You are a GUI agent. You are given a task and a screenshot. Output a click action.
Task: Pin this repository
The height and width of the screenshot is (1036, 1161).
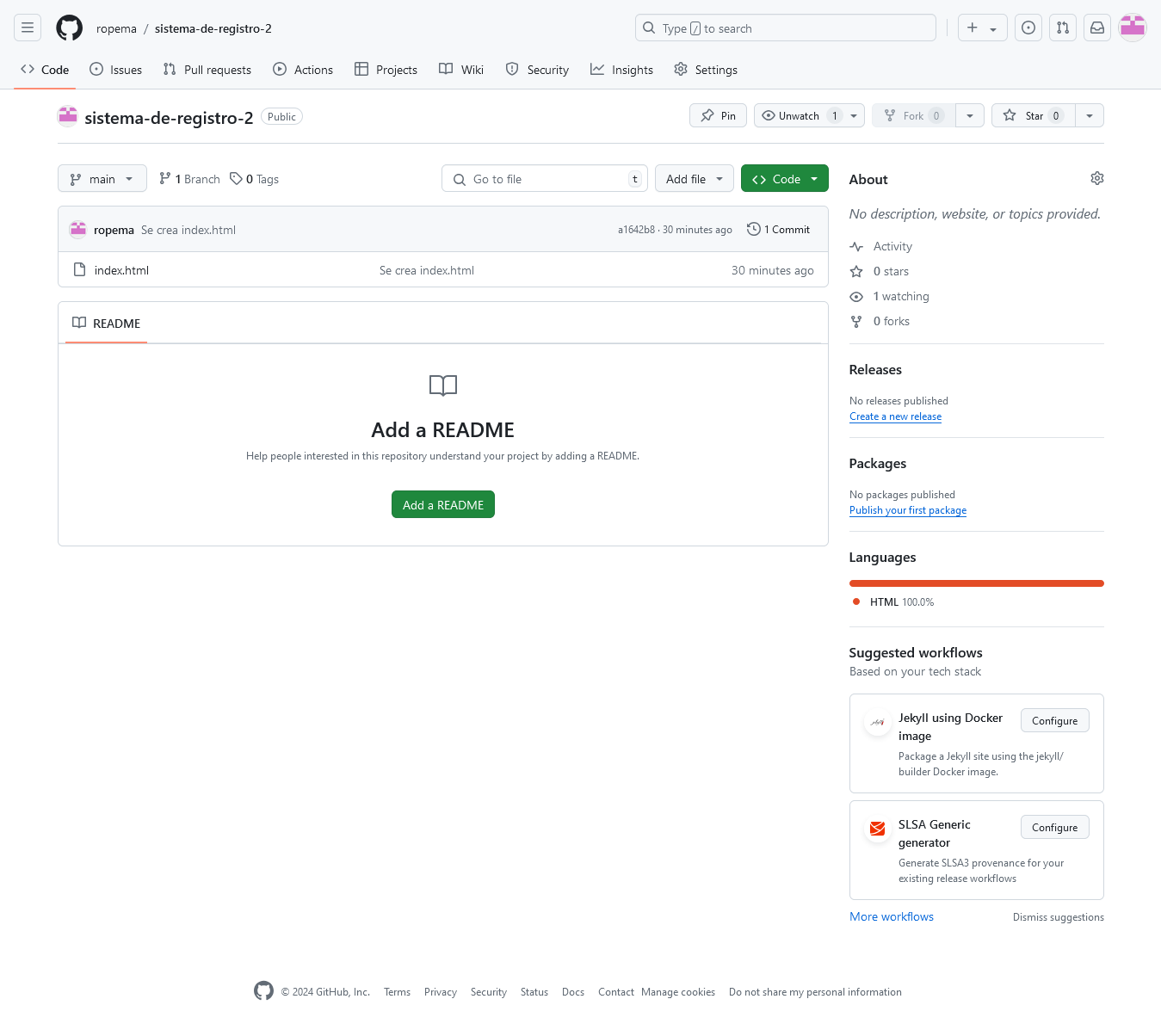coord(718,115)
